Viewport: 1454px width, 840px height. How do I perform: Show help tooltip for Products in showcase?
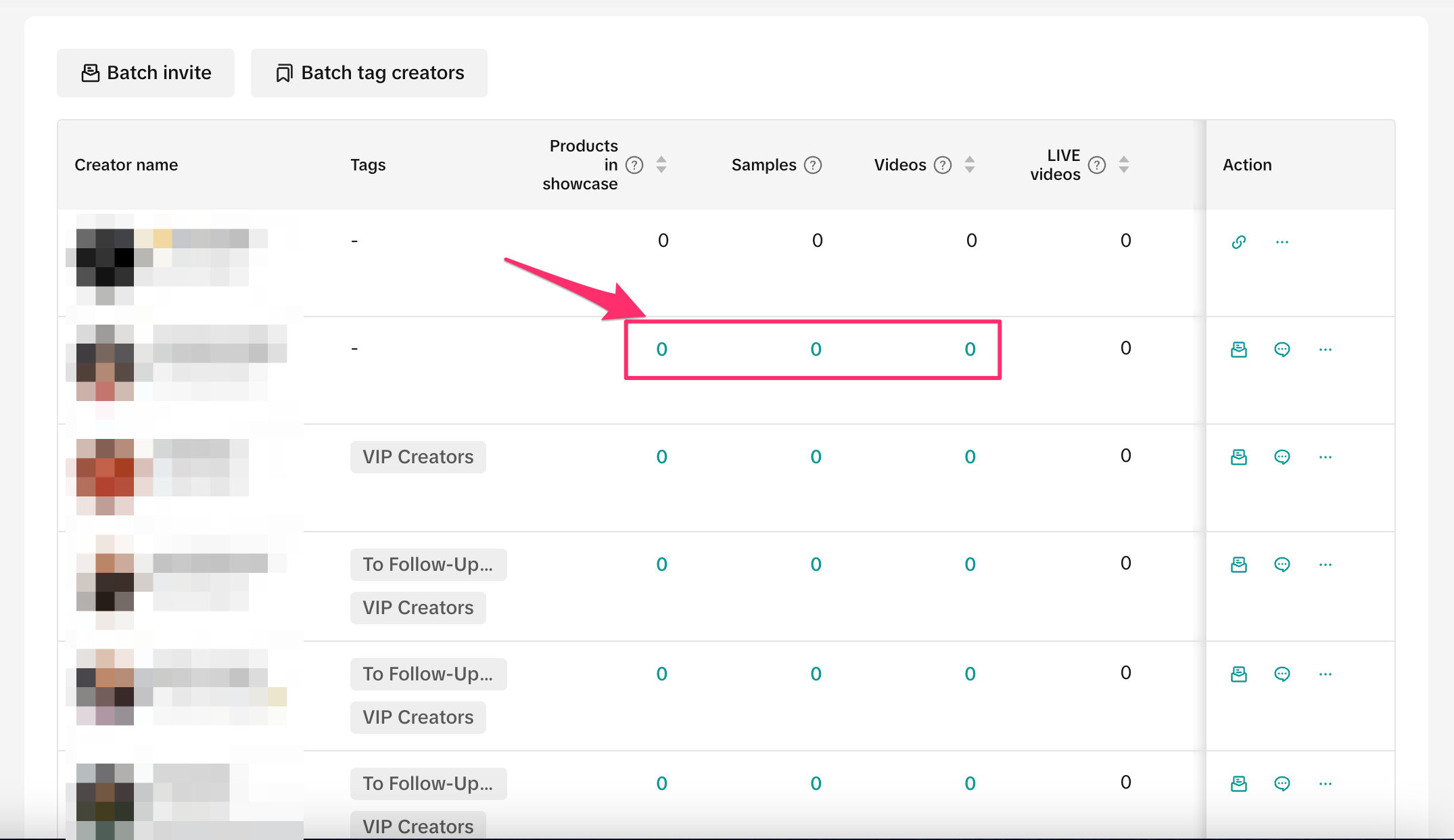click(x=634, y=164)
